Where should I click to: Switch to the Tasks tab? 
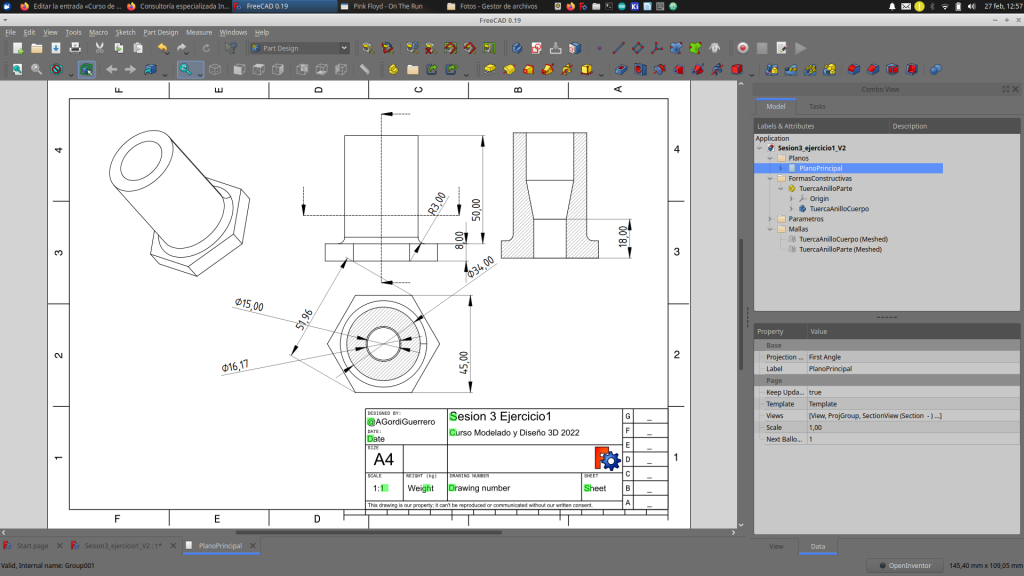(x=817, y=106)
